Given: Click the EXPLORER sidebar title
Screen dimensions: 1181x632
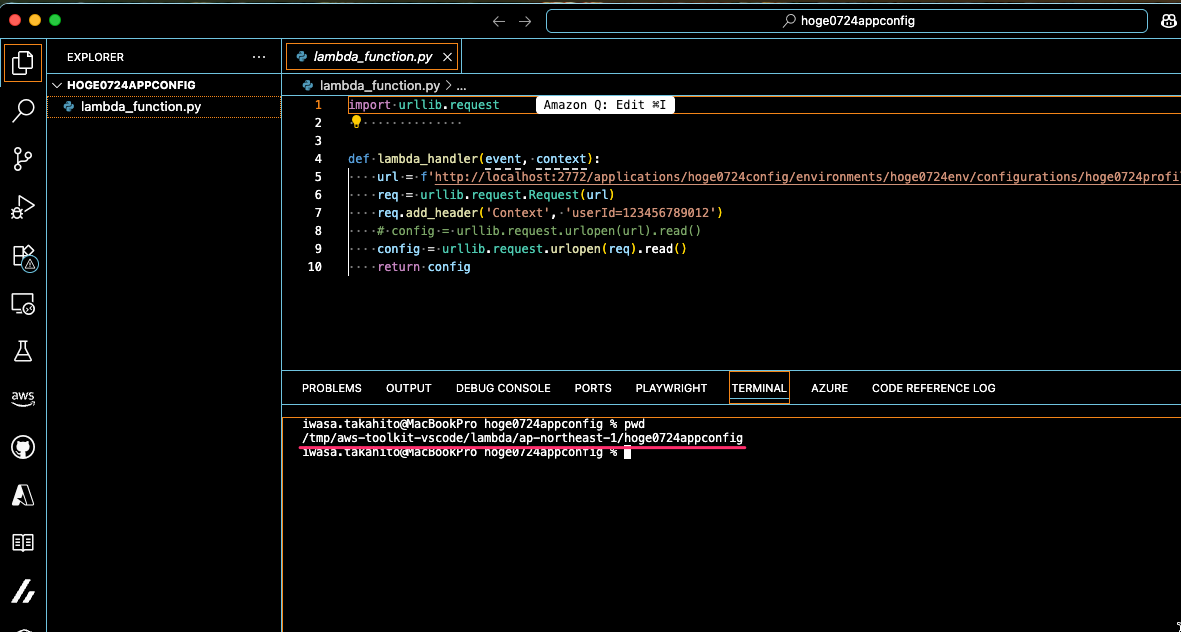Looking at the screenshot, I should [x=96, y=56].
